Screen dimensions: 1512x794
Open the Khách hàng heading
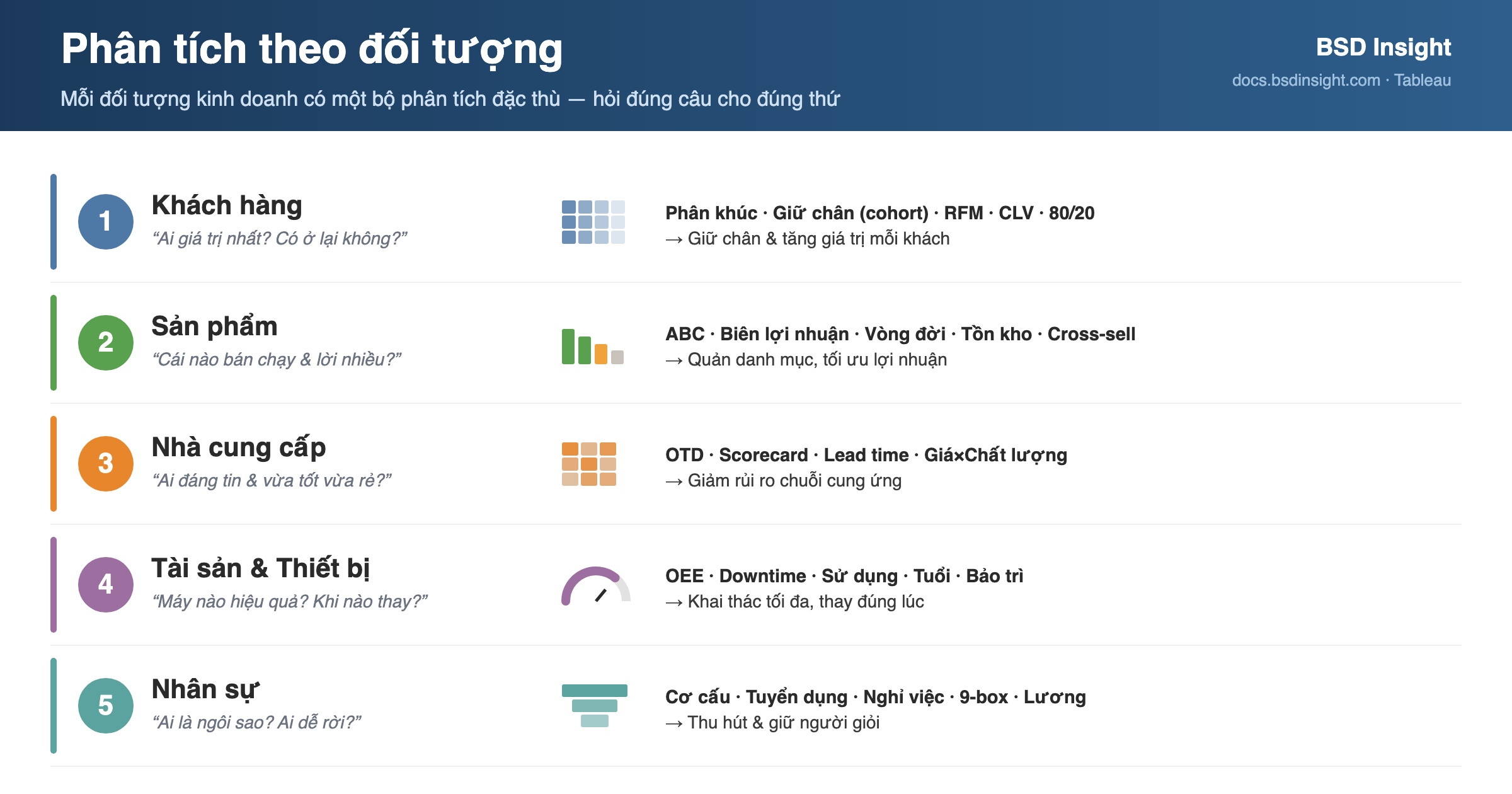pos(227,205)
